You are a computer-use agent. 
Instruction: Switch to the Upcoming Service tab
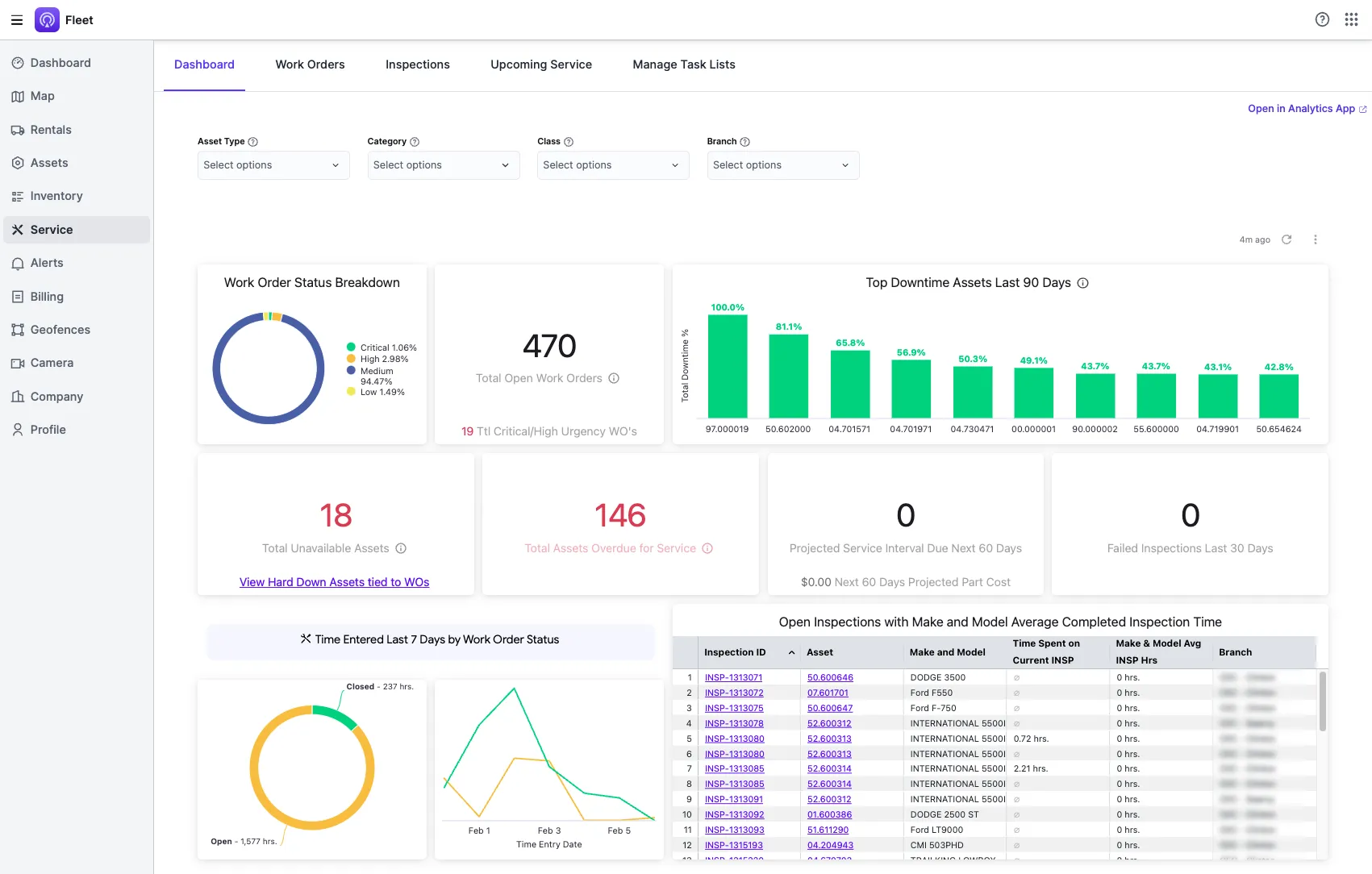(x=541, y=65)
